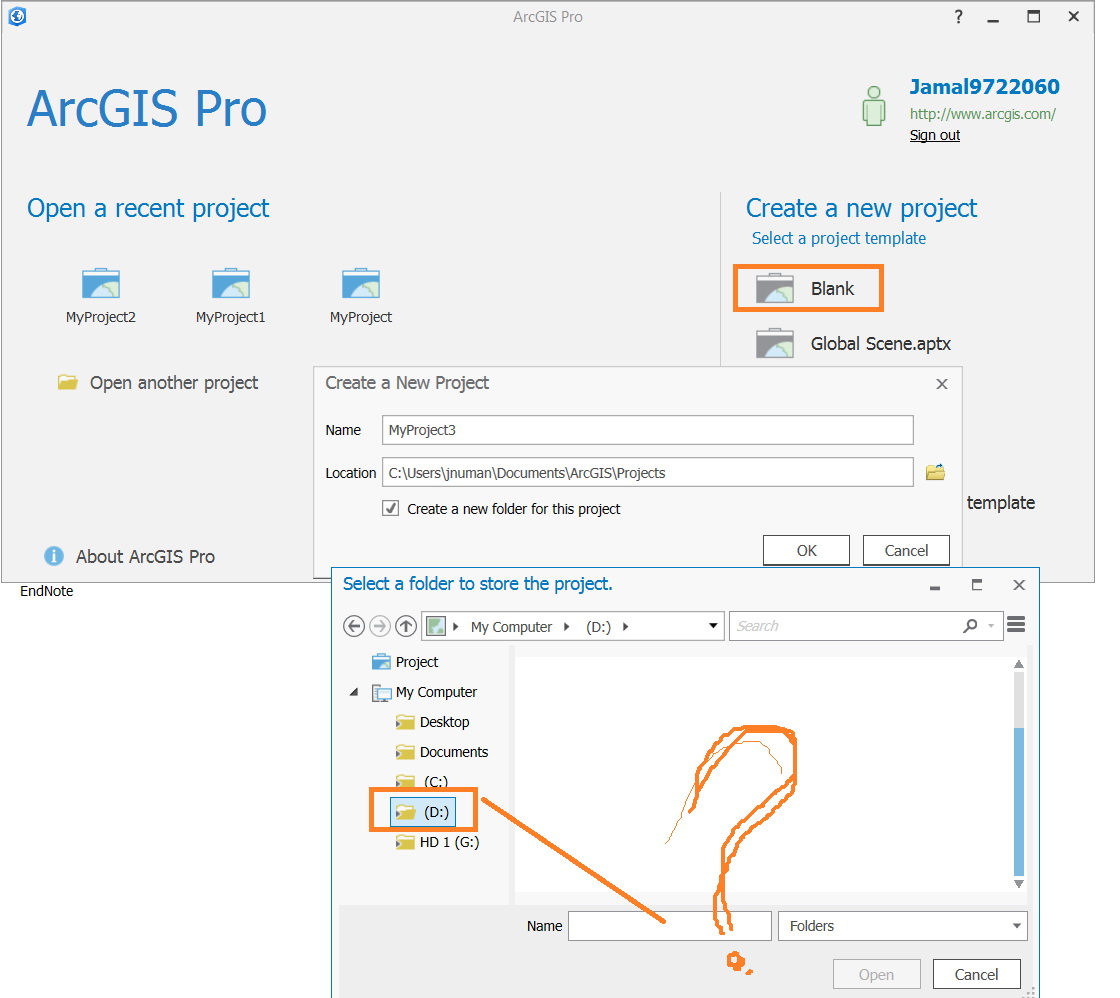Click the project Name input field
This screenshot has width=1120, height=998.
pyautogui.click(x=647, y=430)
